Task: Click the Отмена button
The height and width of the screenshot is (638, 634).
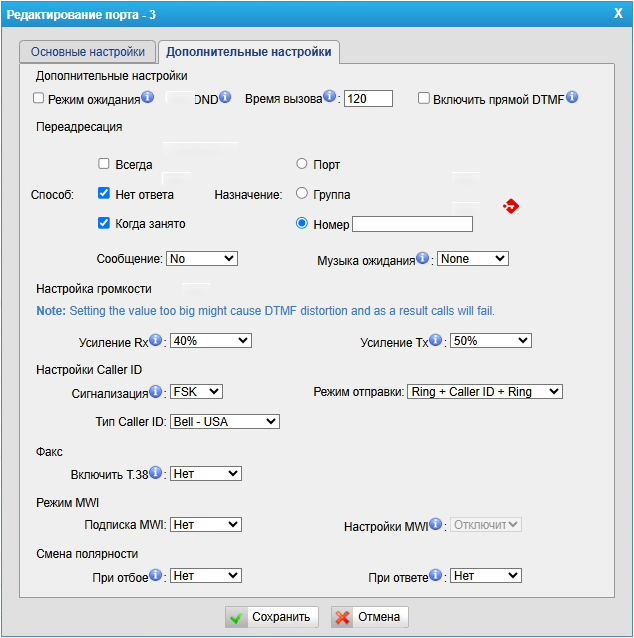Action: [369, 617]
